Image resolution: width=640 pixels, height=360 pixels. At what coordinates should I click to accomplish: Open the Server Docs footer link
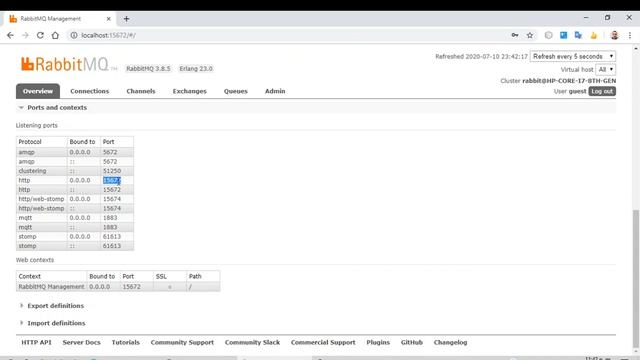(x=81, y=342)
